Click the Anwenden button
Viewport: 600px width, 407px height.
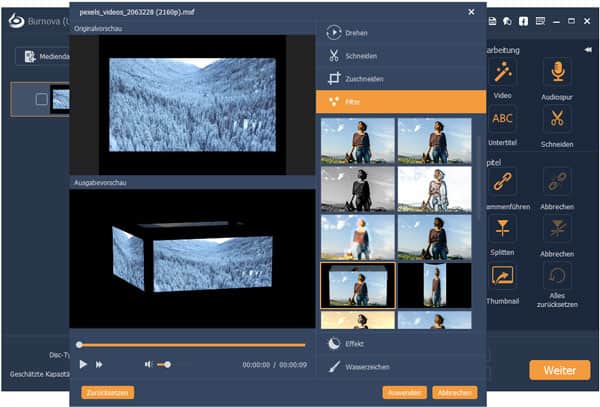coord(406,393)
